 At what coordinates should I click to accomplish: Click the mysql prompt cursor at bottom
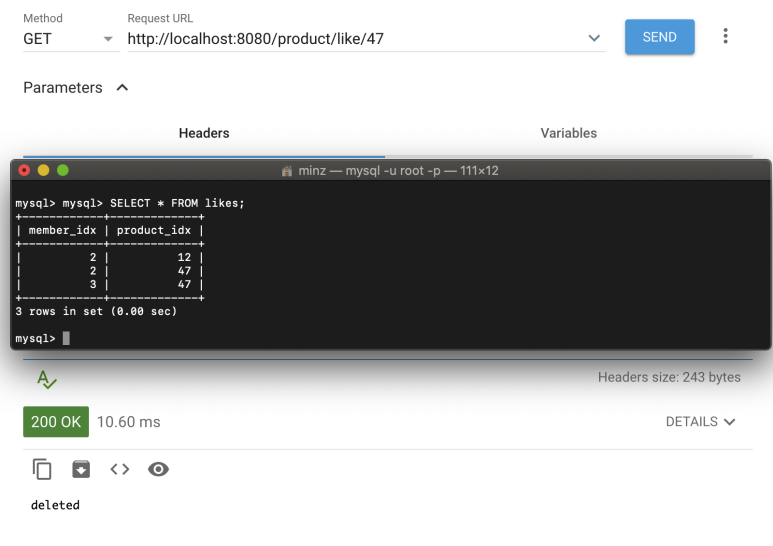(x=66, y=338)
